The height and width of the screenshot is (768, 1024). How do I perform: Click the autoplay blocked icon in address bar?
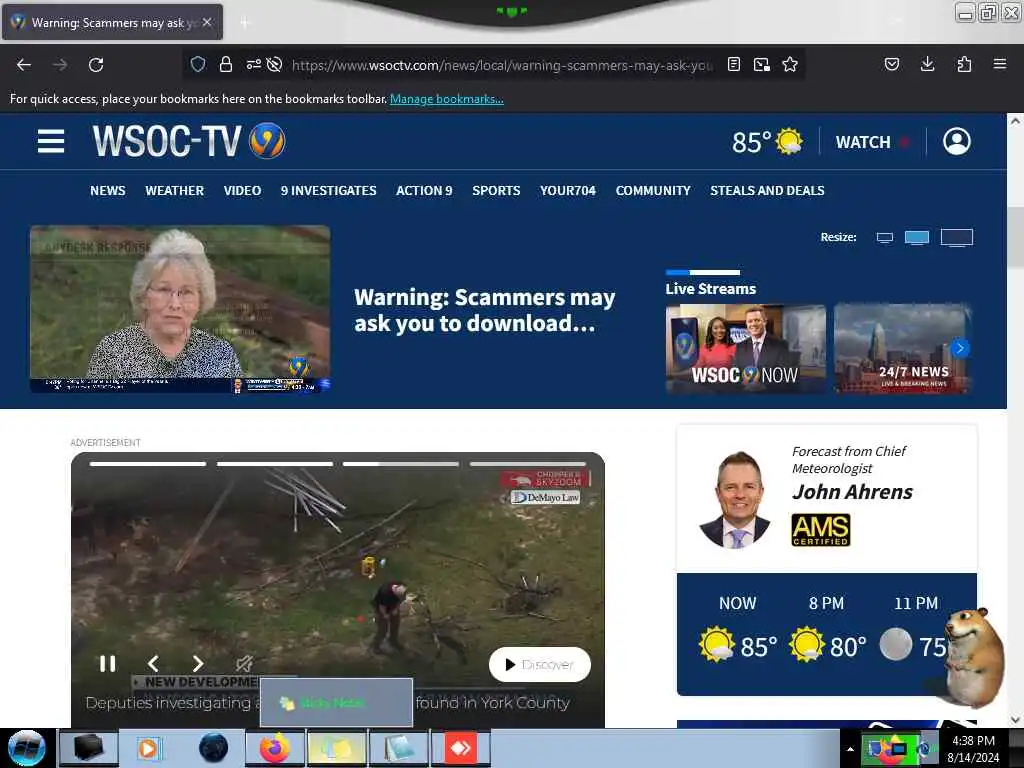275,64
